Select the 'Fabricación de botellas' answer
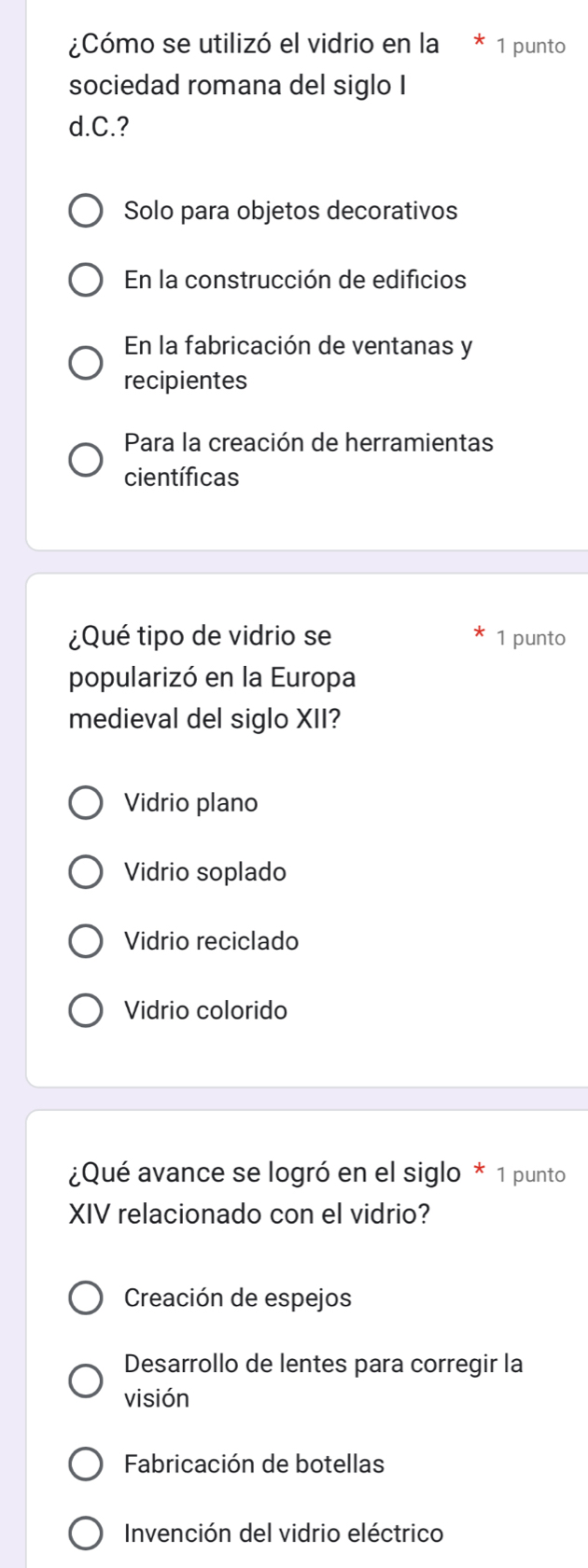588x1568 pixels. 87,1464
